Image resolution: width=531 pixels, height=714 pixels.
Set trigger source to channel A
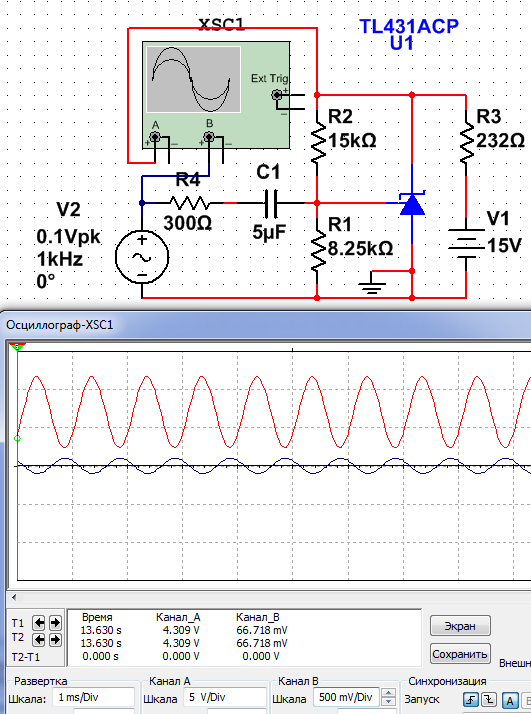coord(510,700)
